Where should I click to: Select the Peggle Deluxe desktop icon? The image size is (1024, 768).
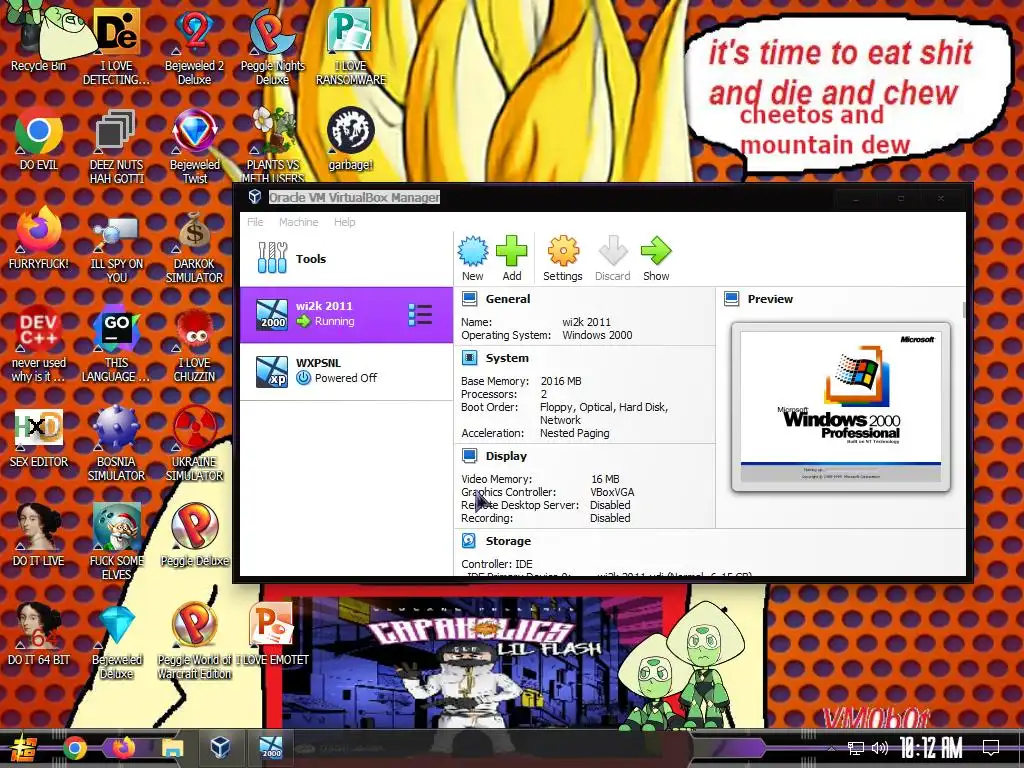pyautogui.click(x=195, y=534)
